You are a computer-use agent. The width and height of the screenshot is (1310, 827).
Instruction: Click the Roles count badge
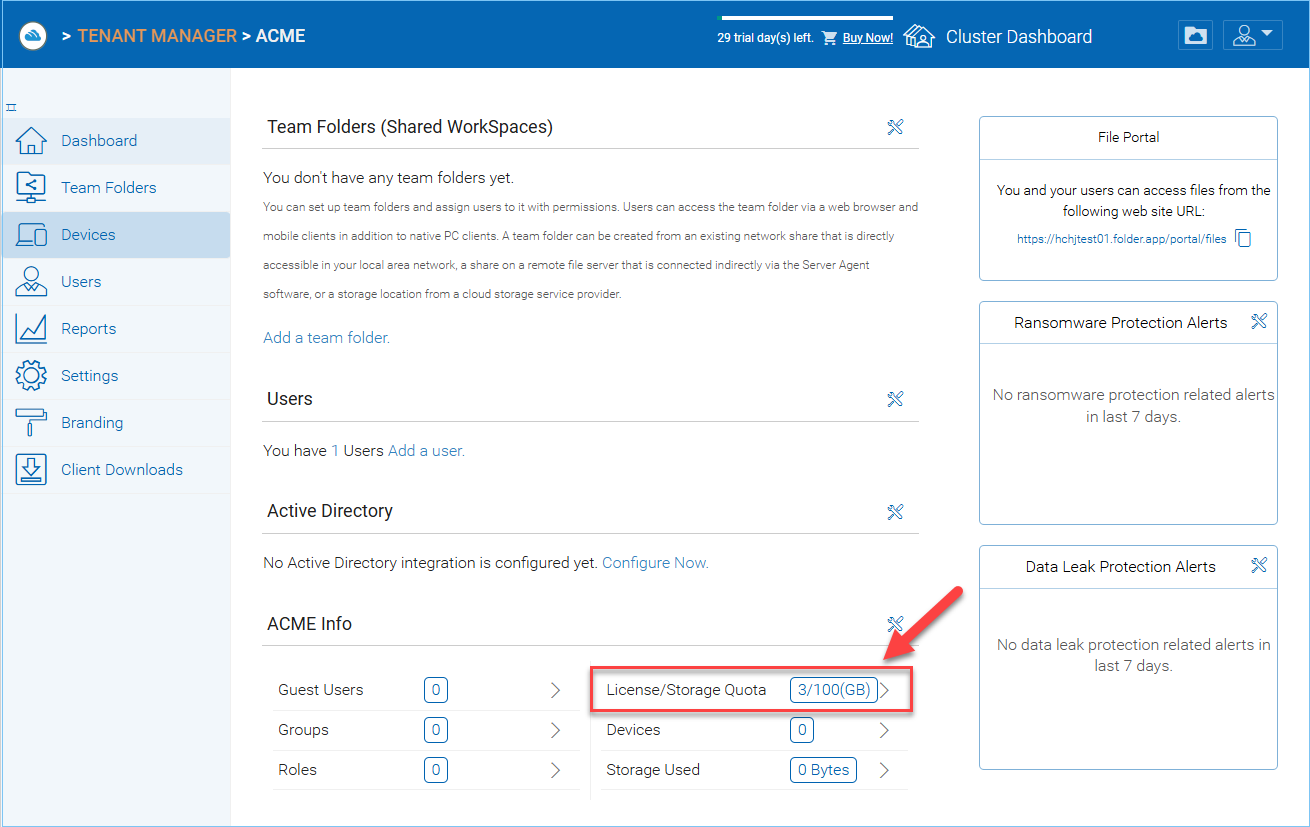tap(435, 770)
